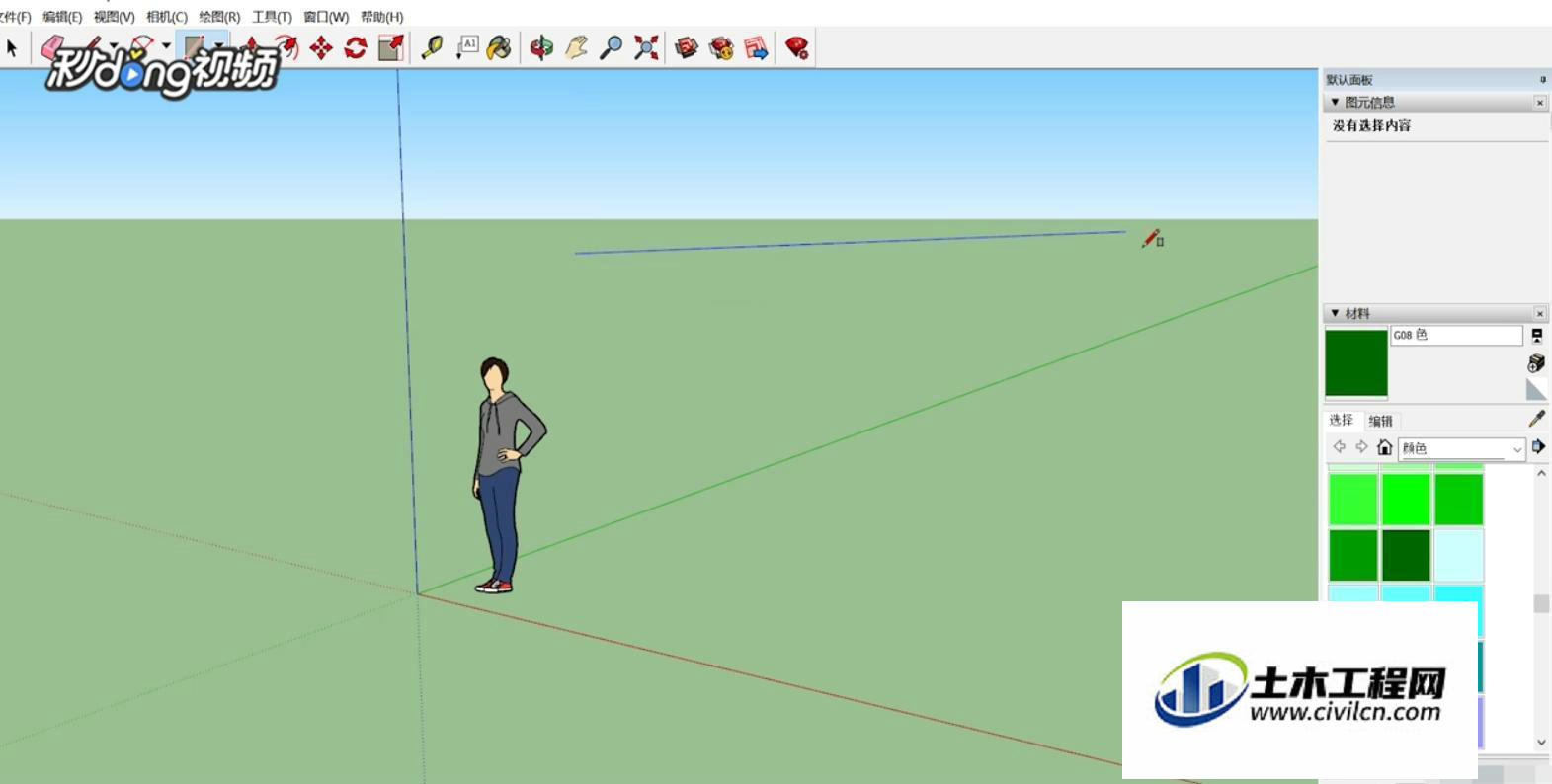This screenshot has width=1552, height=784.
Task: Select the Offset tool
Action: coord(286,47)
